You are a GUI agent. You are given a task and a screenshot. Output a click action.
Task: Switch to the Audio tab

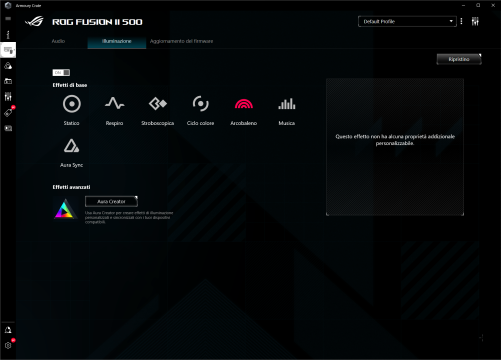point(58,41)
